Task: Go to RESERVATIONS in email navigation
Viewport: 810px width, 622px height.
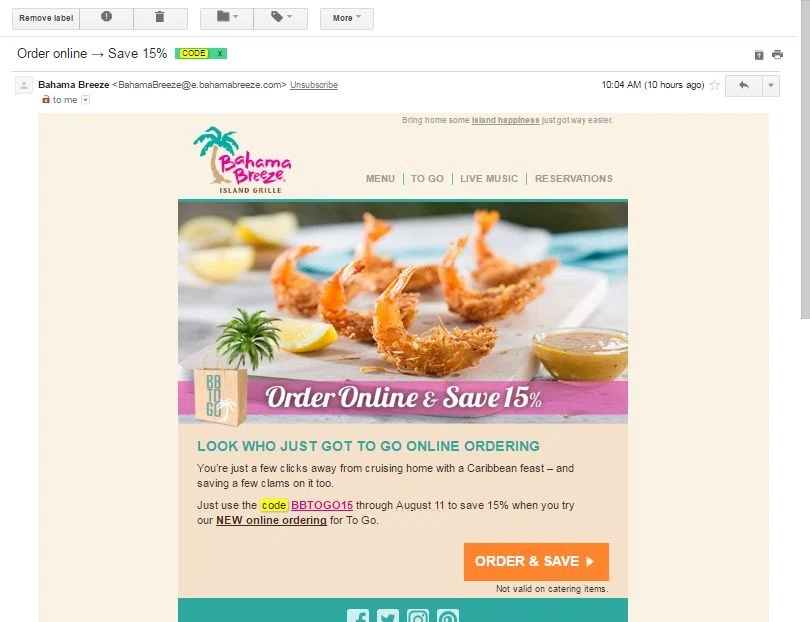Action: [573, 178]
